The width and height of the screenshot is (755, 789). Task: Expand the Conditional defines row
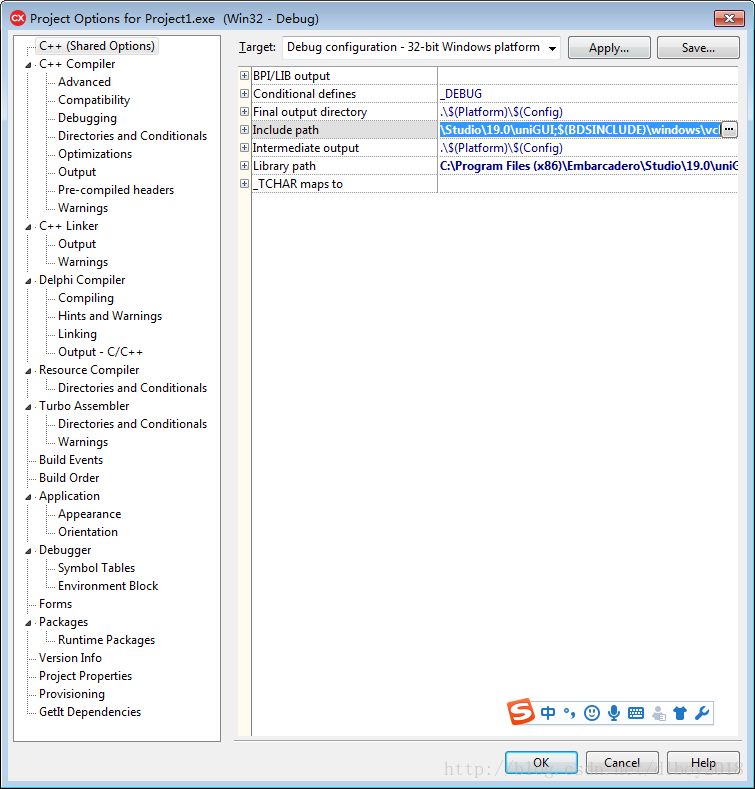click(244, 94)
